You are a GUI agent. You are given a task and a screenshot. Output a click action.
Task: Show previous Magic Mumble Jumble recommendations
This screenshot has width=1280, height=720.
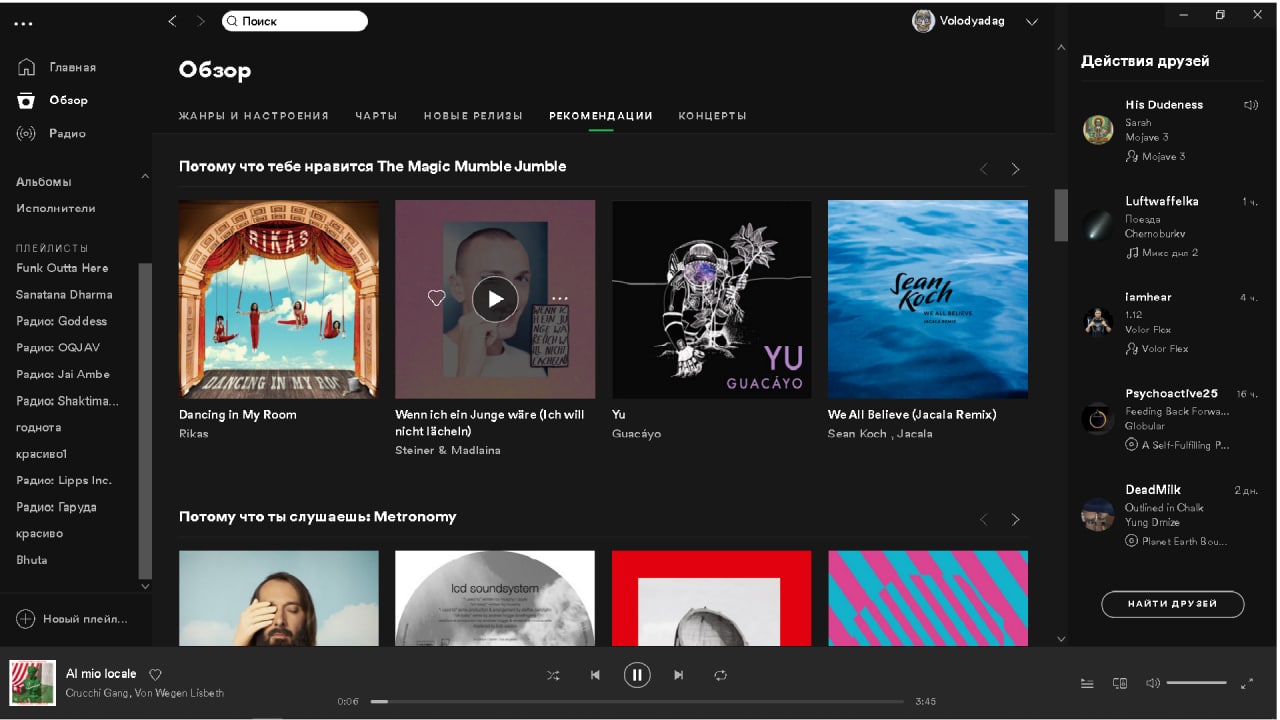click(983, 169)
